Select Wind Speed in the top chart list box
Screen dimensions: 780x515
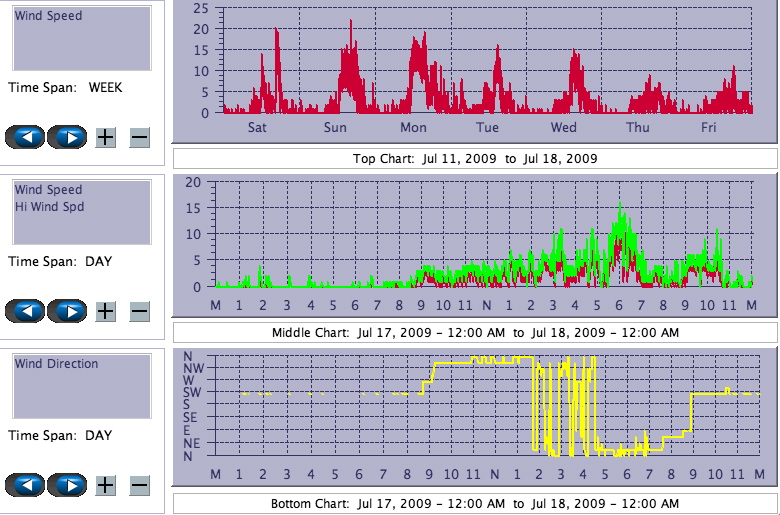49,17
